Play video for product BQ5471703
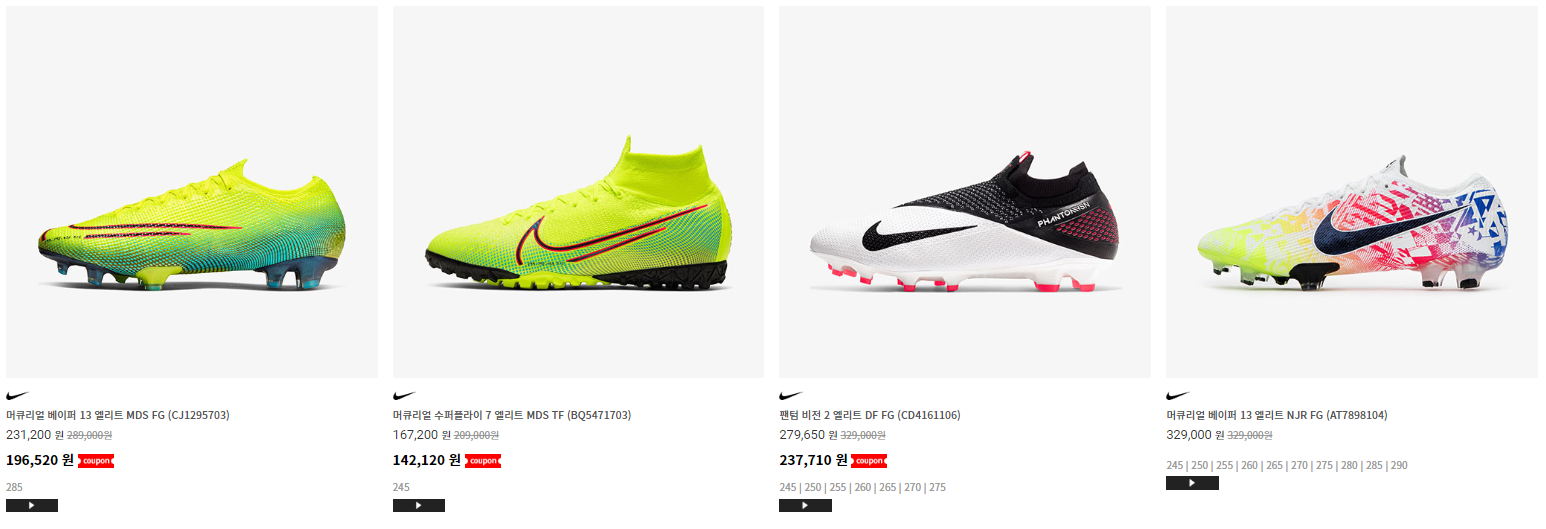Image resolution: width=1546 pixels, height=529 pixels. (419, 505)
